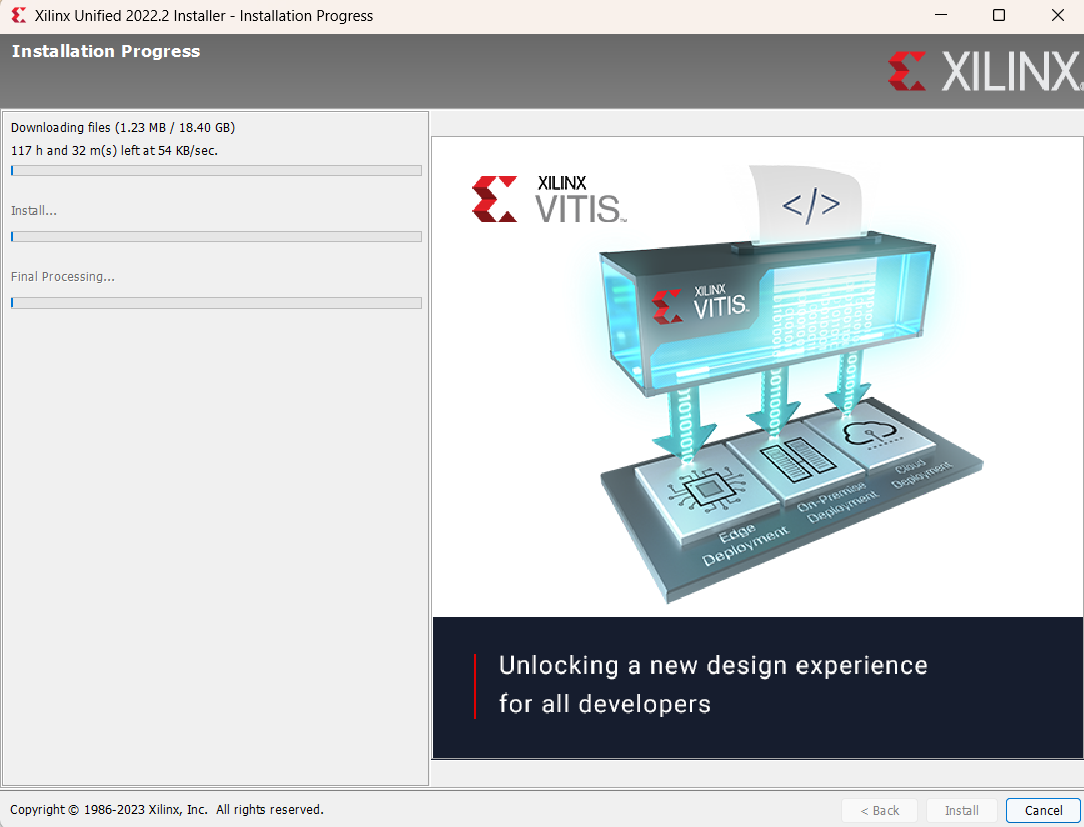Screen dimensions: 1084x827
Task: Click the Install progress bar
Action: pyautogui.click(x=216, y=236)
